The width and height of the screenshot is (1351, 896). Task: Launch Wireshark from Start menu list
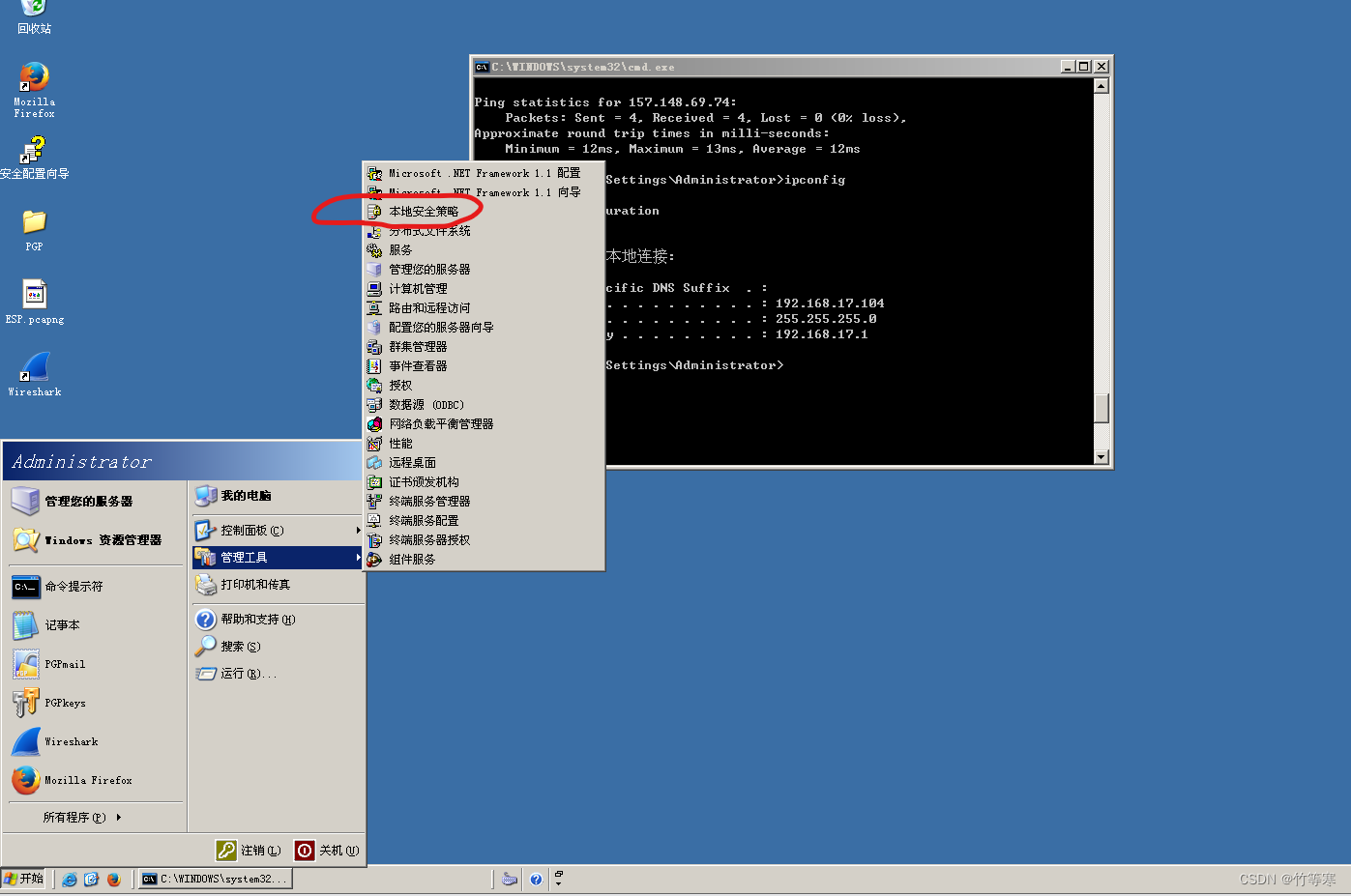click(95, 741)
